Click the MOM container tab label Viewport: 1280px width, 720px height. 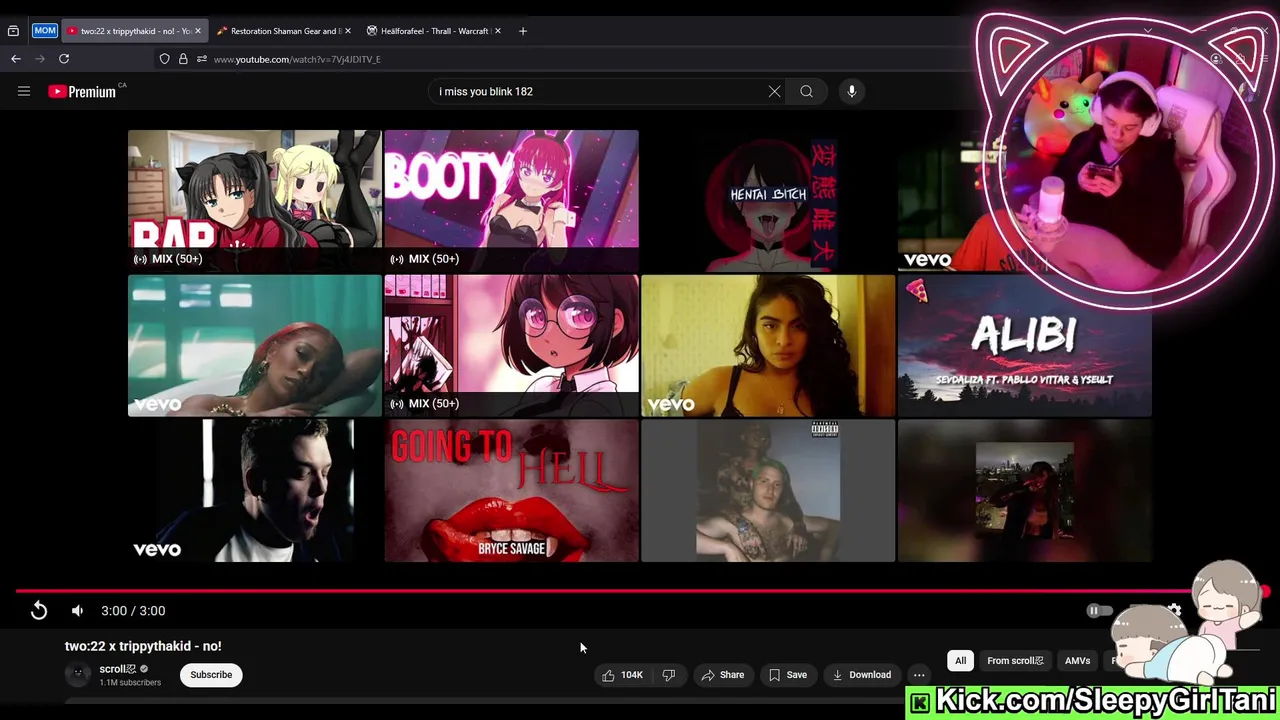45,31
